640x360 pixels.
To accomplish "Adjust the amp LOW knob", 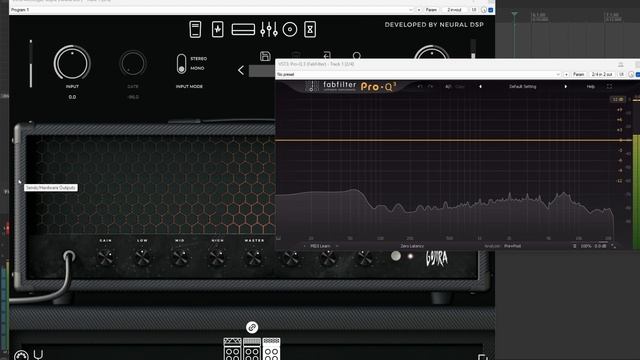I will (x=142, y=257).
